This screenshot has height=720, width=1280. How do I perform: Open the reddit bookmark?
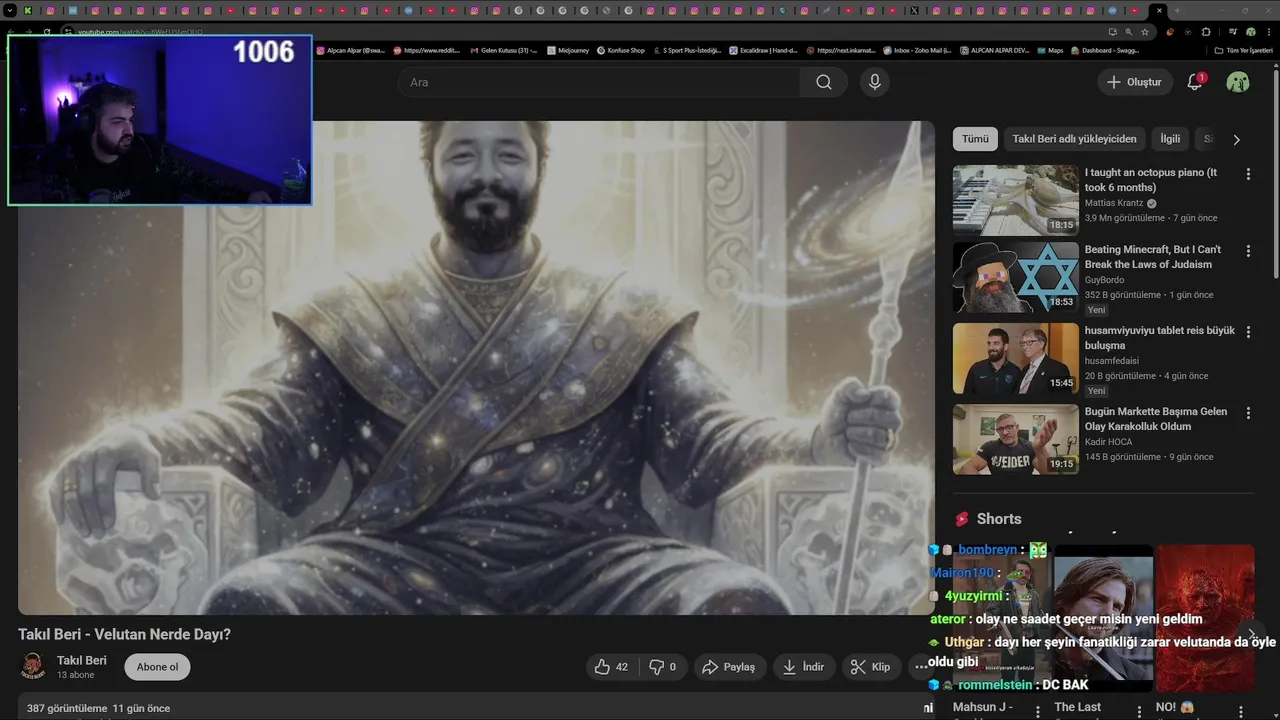pyautogui.click(x=427, y=50)
